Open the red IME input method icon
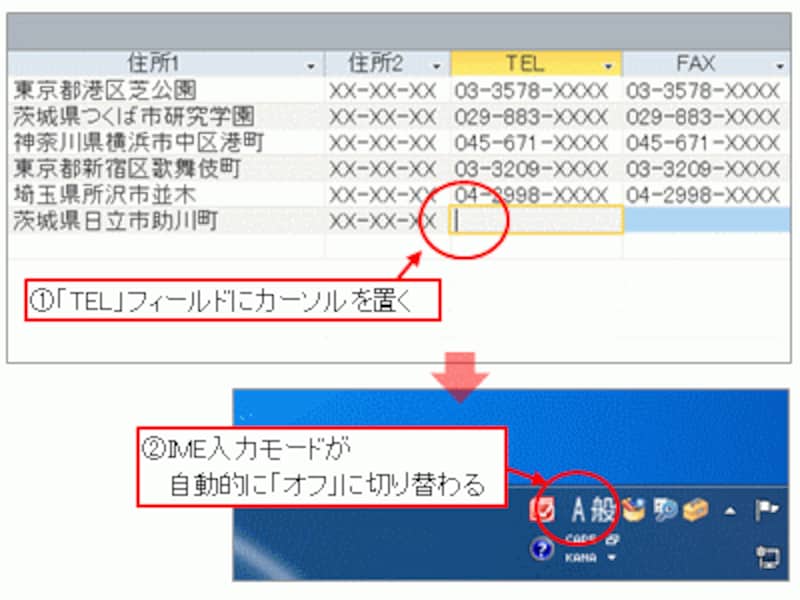The image size is (800, 600). click(542, 509)
